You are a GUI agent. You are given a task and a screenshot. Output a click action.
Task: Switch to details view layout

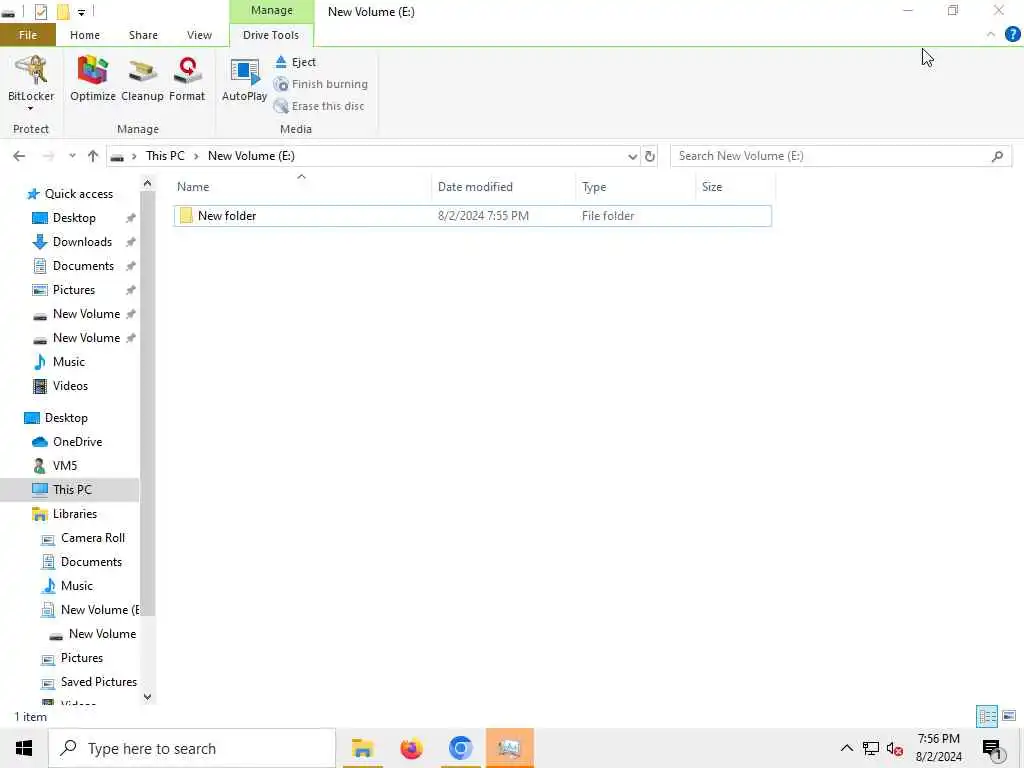coord(987,716)
